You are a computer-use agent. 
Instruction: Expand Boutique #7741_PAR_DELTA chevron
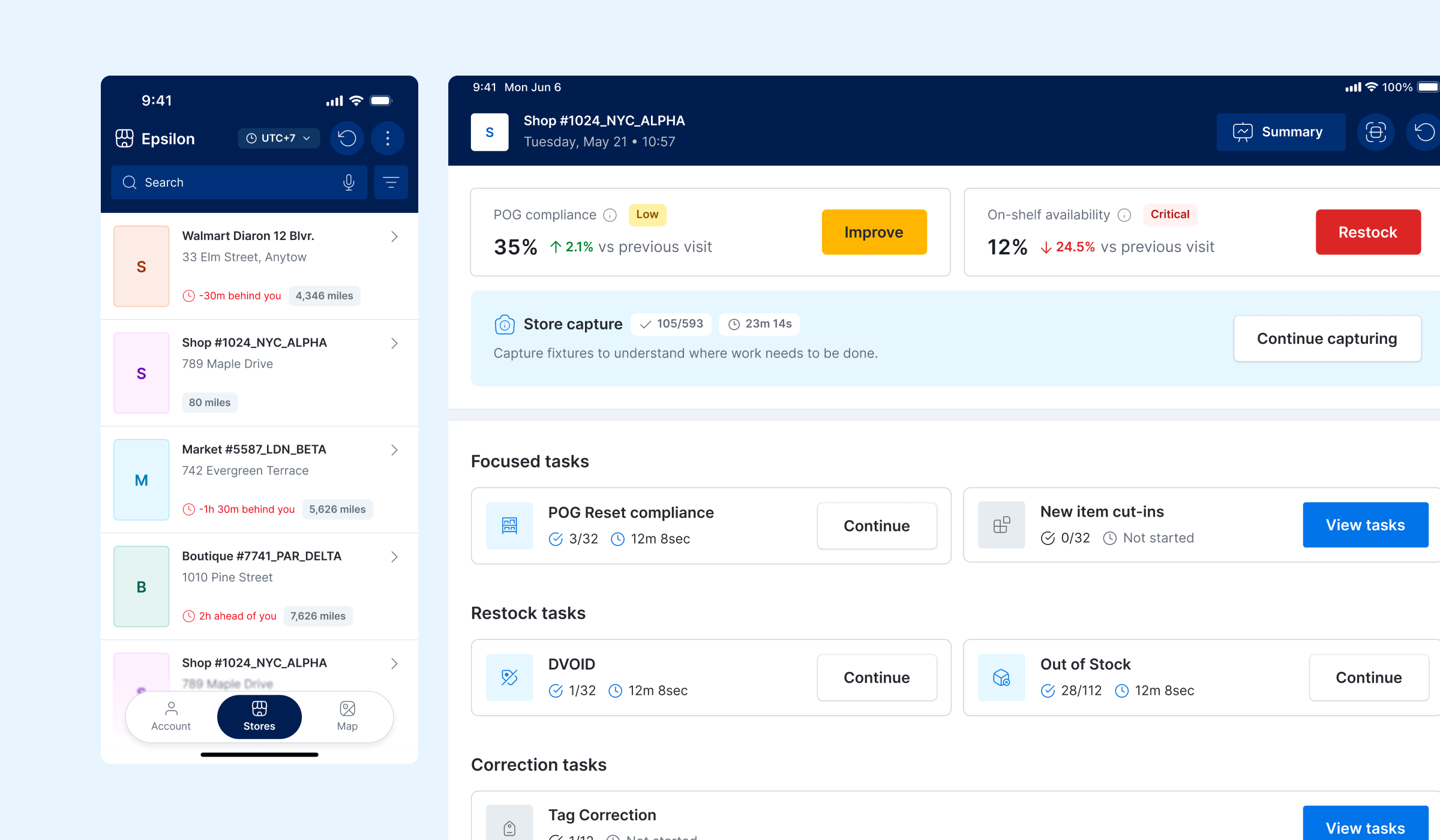coord(394,557)
